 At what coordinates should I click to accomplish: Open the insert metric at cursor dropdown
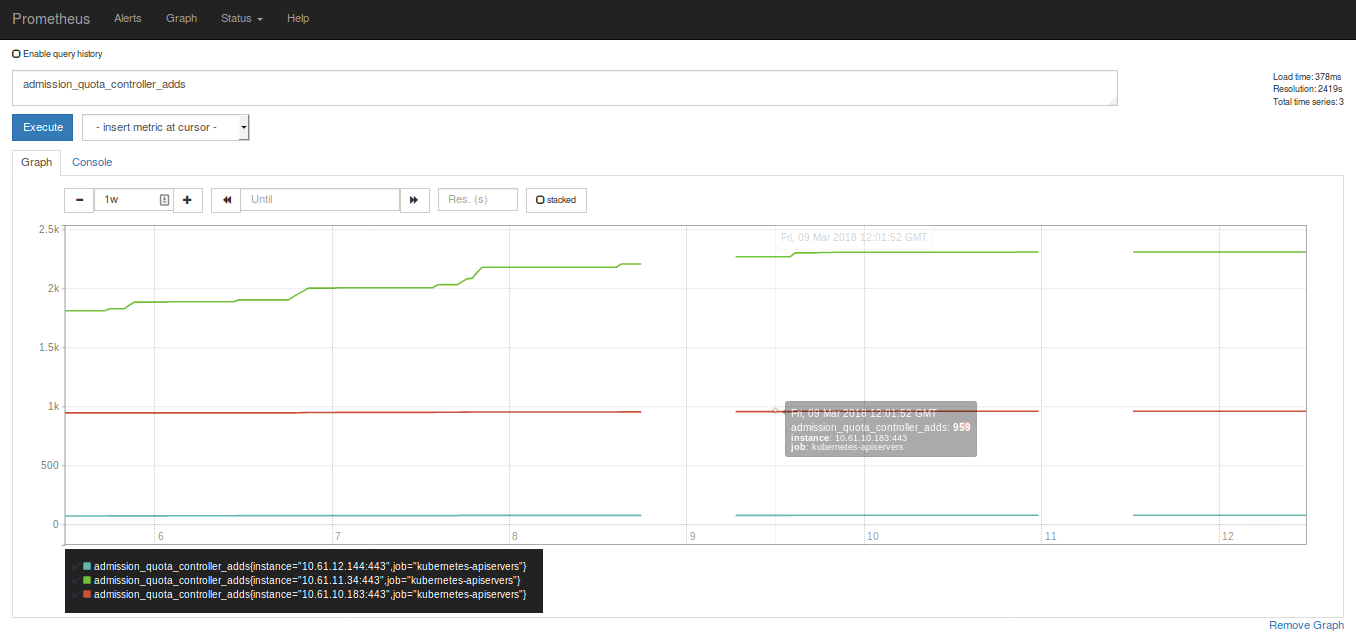click(165, 127)
